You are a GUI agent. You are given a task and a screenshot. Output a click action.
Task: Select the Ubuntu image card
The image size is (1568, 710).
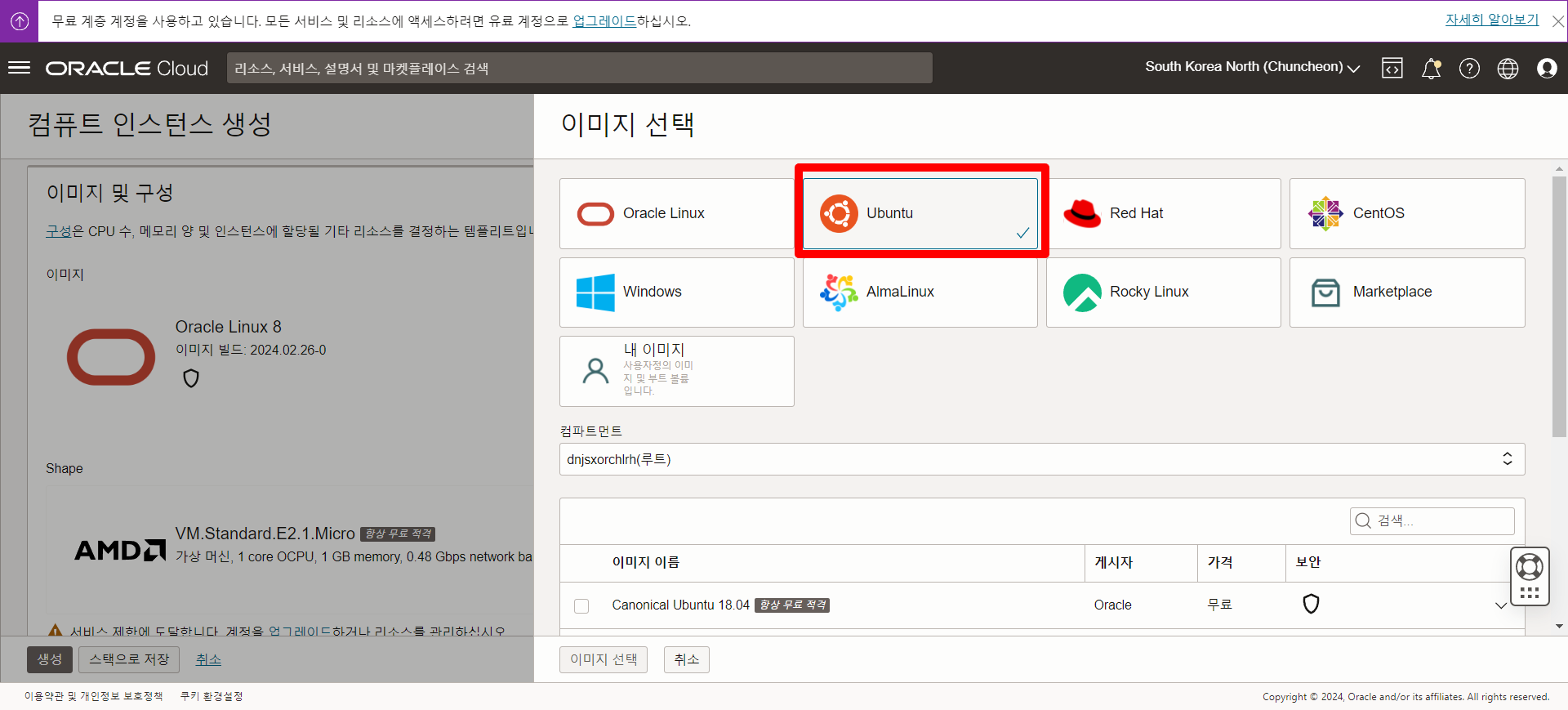point(920,213)
